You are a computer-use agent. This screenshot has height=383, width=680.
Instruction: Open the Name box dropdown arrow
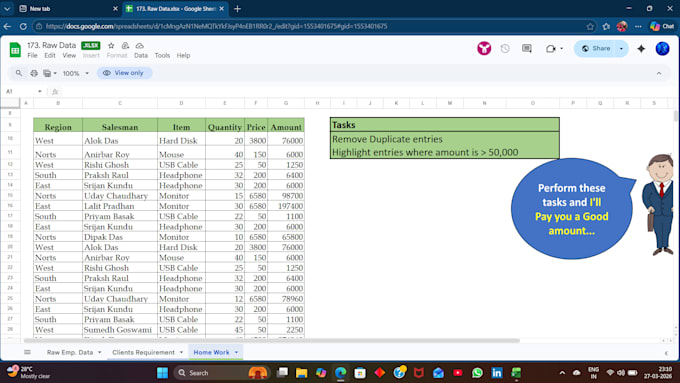(x=39, y=92)
